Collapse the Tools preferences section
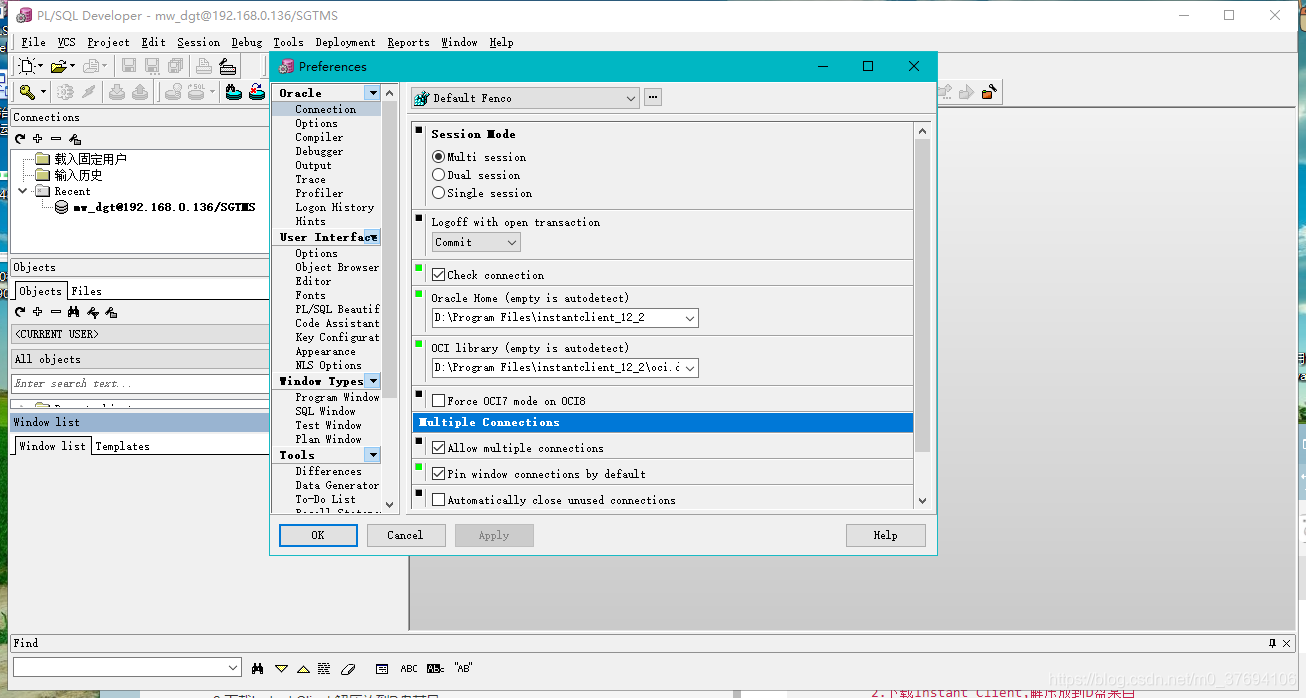This screenshot has width=1306, height=698. tap(372, 455)
